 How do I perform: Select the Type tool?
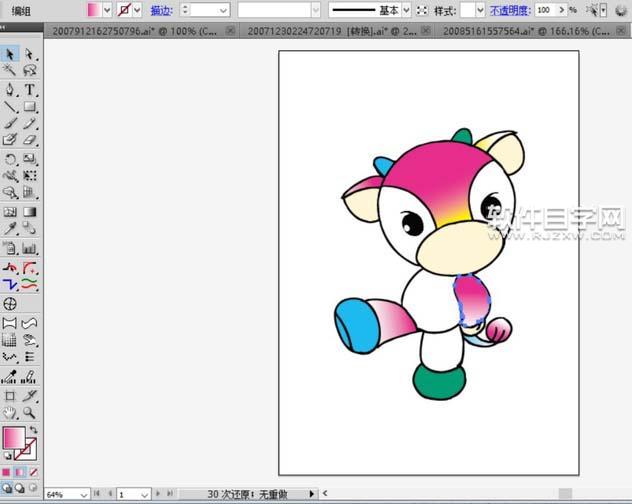[x=30, y=89]
